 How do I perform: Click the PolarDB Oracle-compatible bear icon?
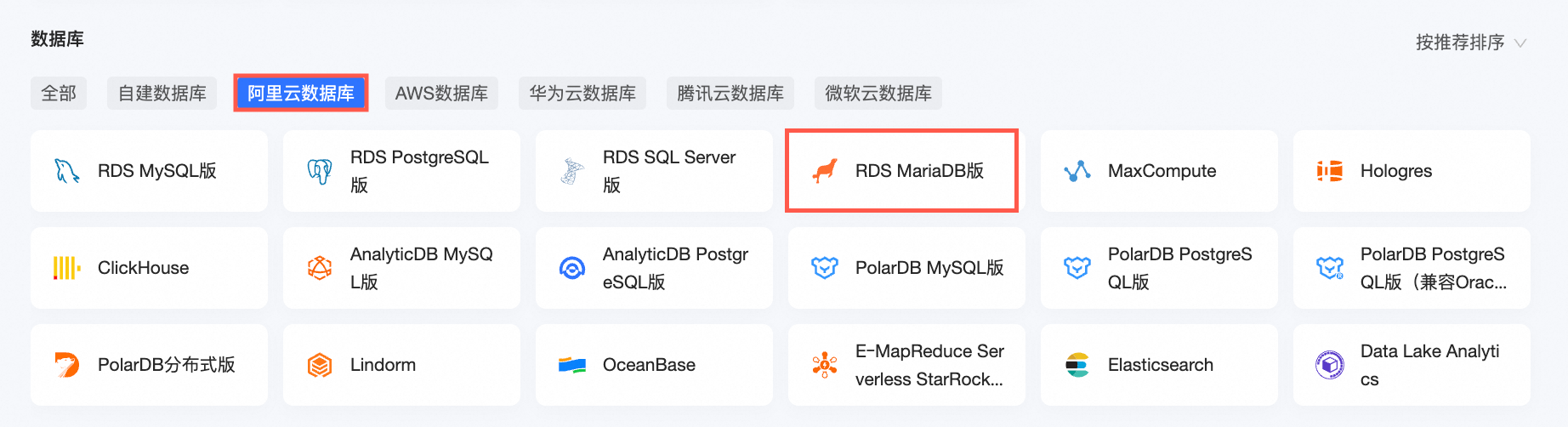[1330, 268]
